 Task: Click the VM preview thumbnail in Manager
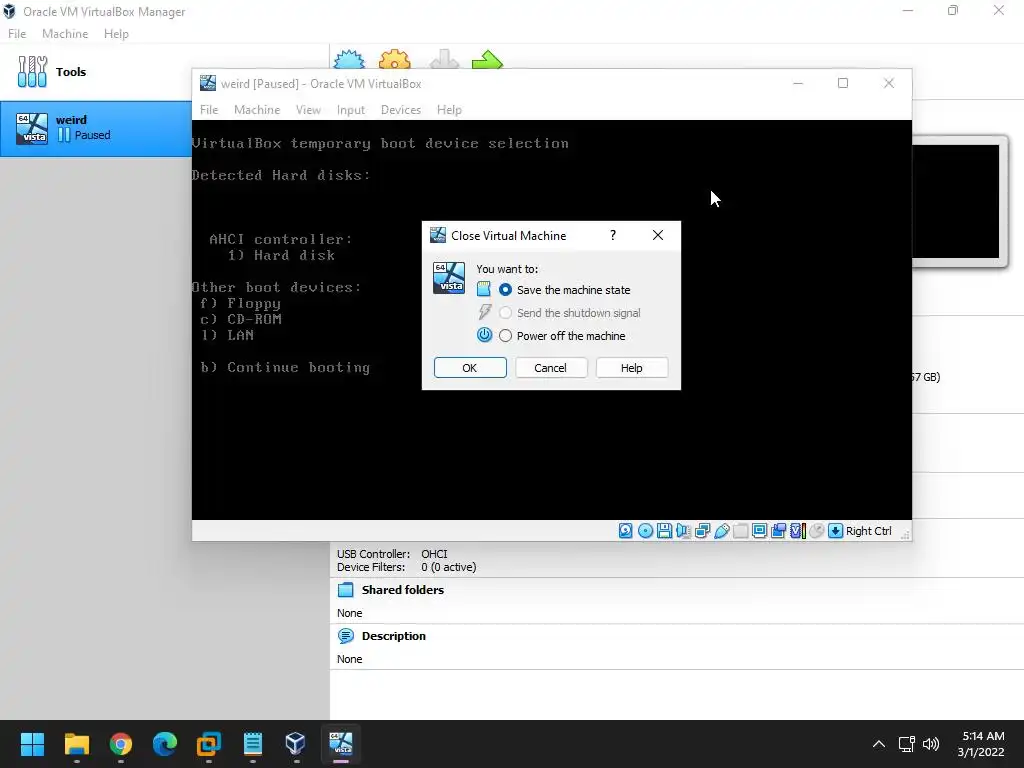coord(955,201)
